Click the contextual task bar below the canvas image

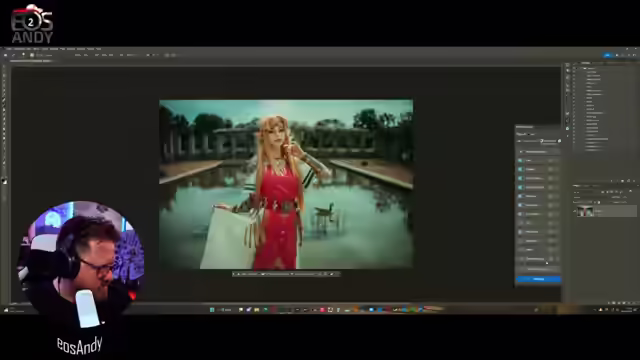[x=286, y=274]
